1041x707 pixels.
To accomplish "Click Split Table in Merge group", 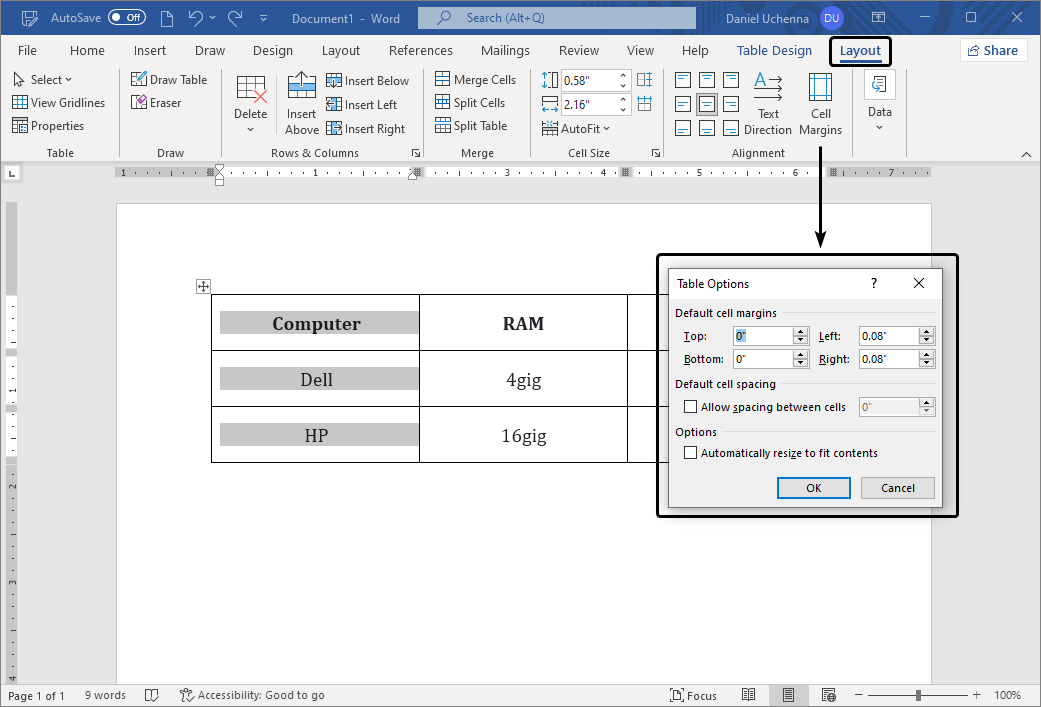I will tap(471, 126).
